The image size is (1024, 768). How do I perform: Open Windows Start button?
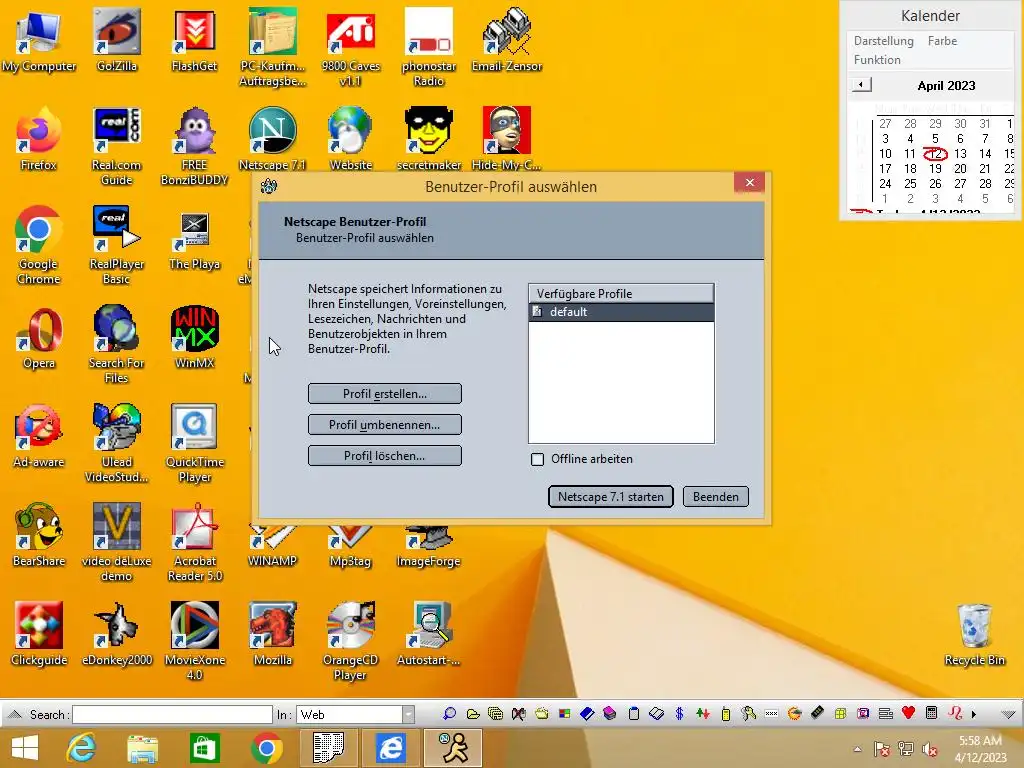pos(25,748)
